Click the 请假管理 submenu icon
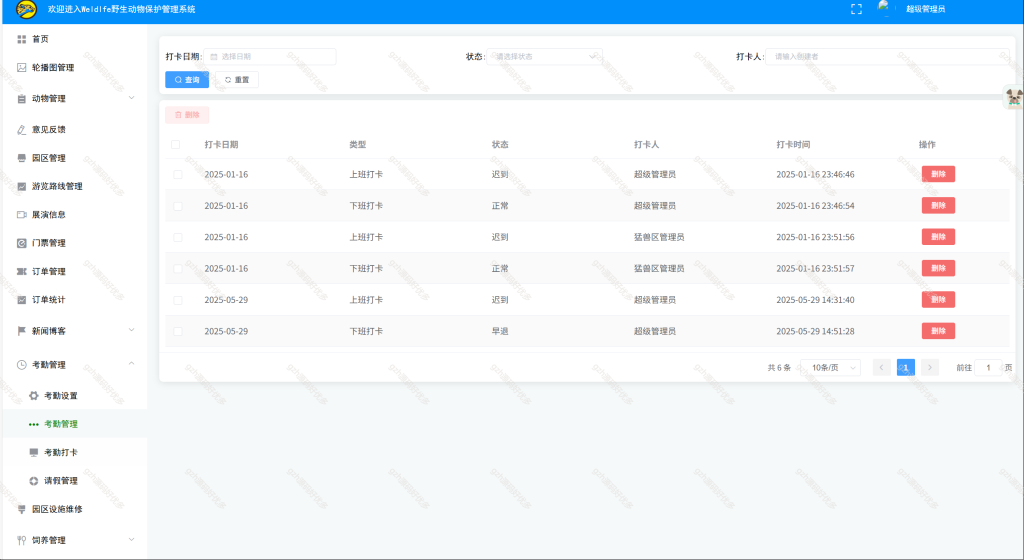This screenshot has width=1024, height=560. tap(34, 480)
